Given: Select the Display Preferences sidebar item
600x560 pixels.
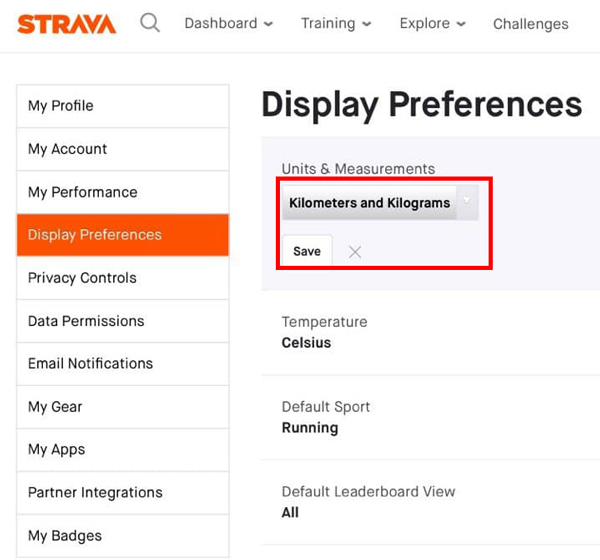Looking at the screenshot, I should point(122,235).
